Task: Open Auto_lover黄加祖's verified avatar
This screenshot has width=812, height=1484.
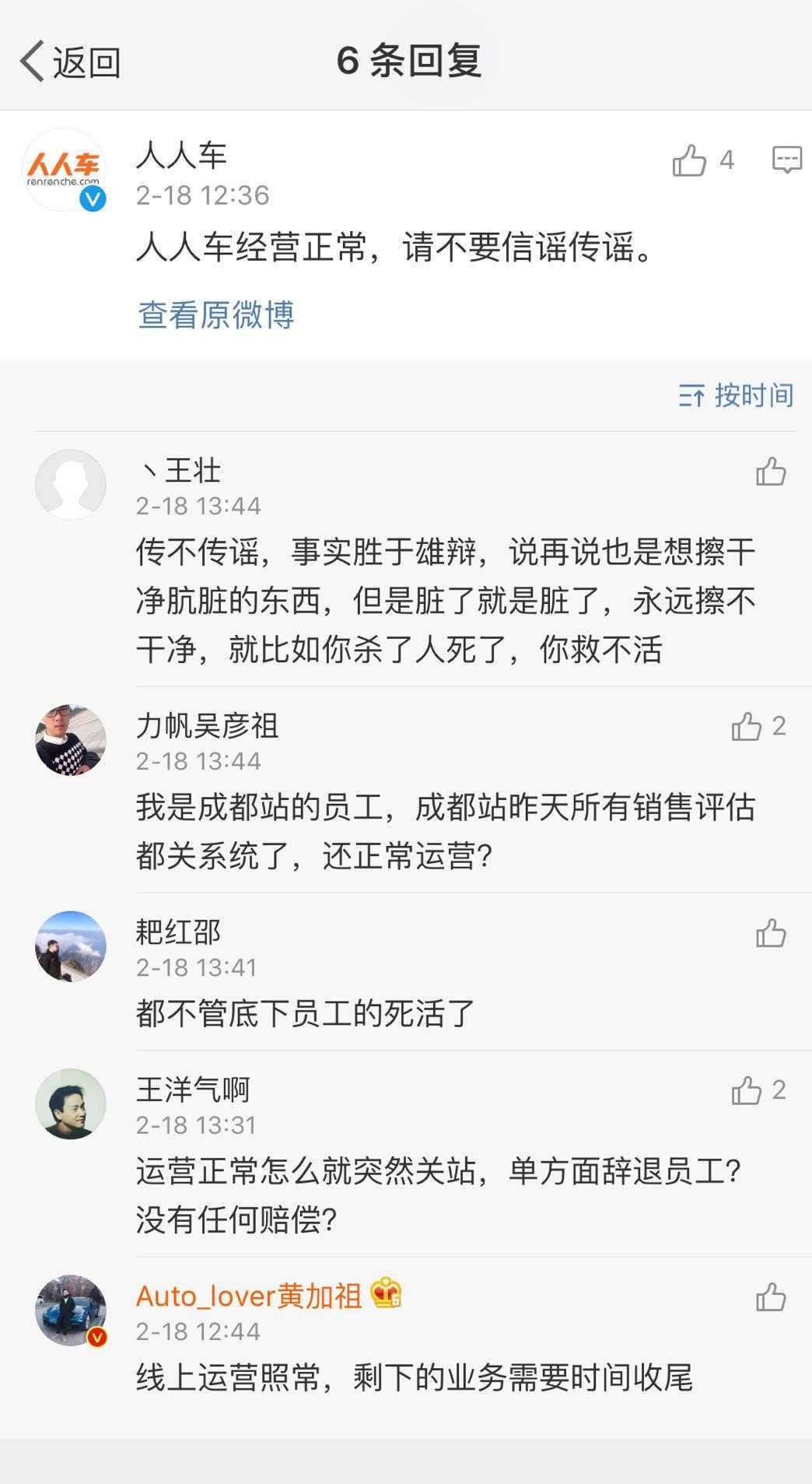Action: click(71, 1310)
